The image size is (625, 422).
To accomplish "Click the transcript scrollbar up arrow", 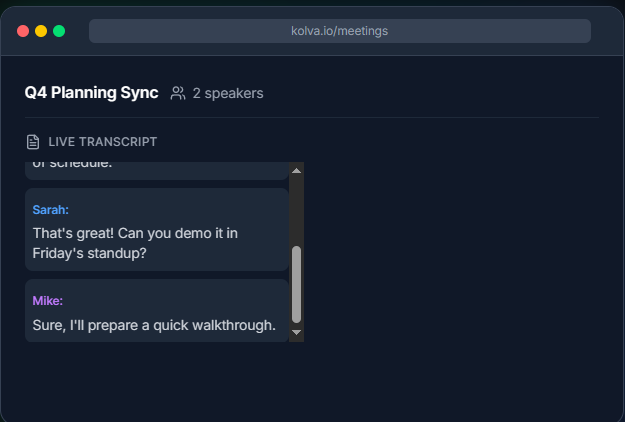I will [296, 171].
